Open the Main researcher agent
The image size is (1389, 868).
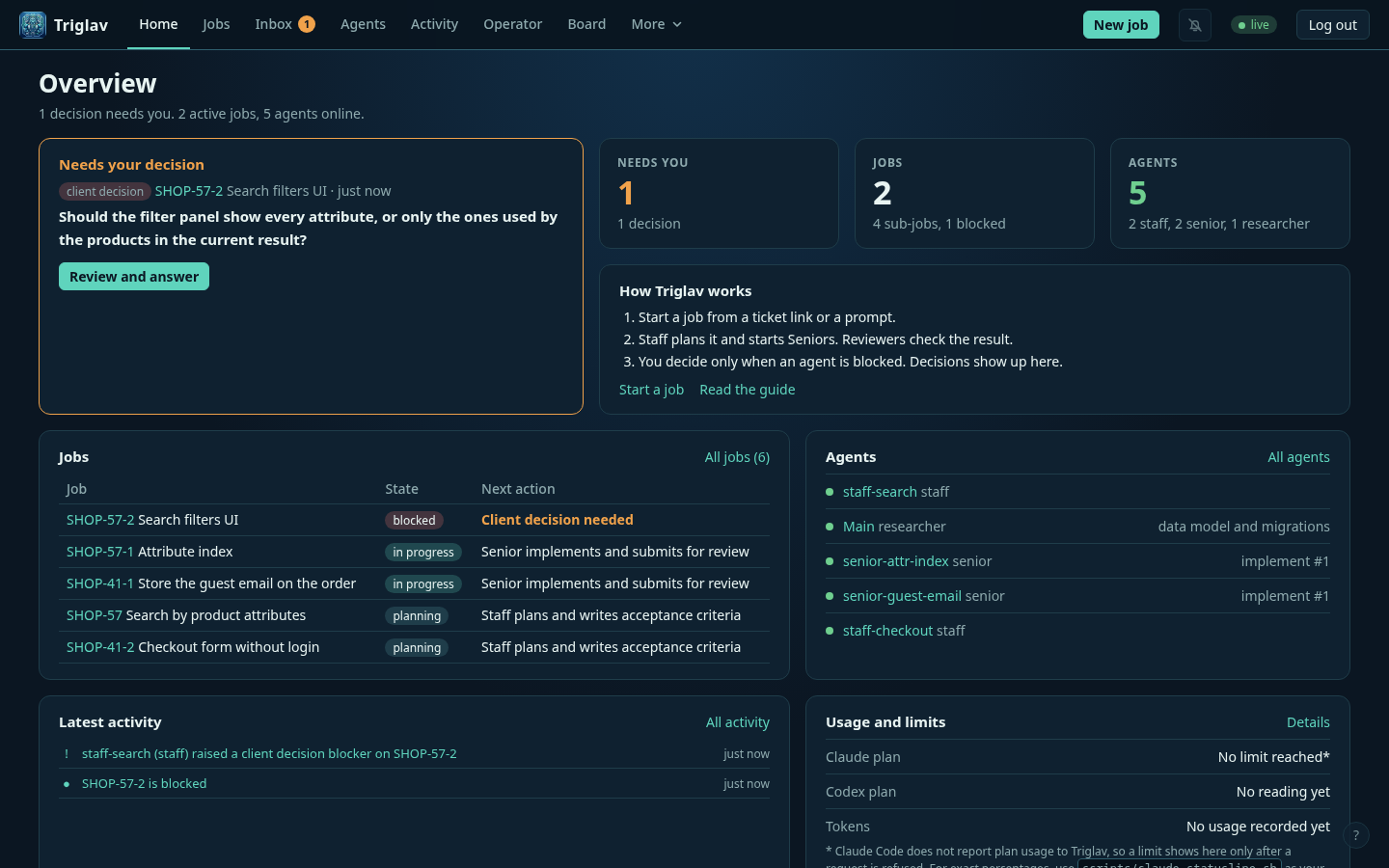(858, 527)
